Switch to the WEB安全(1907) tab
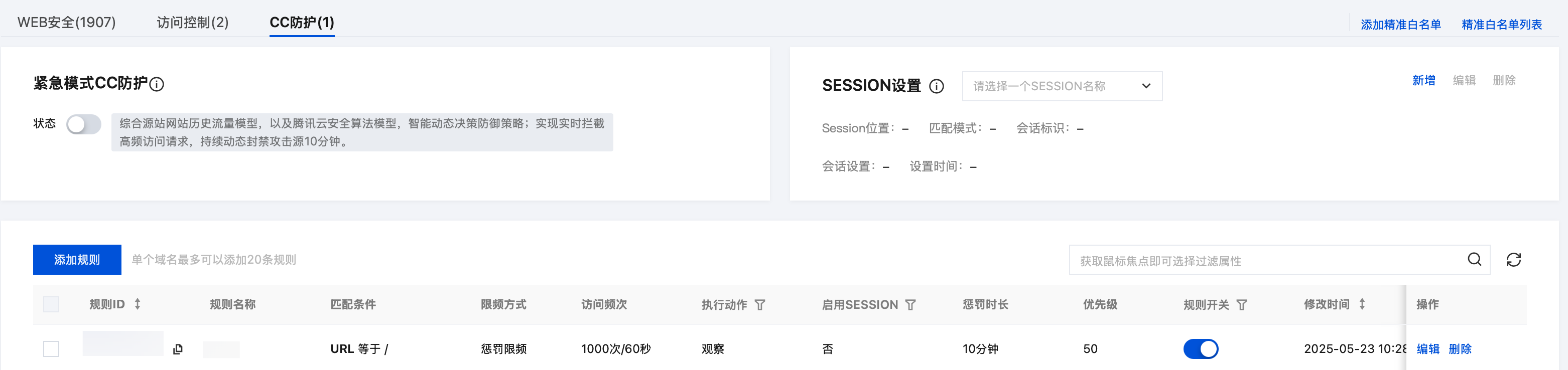The height and width of the screenshot is (370, 1568). point(66,23)
